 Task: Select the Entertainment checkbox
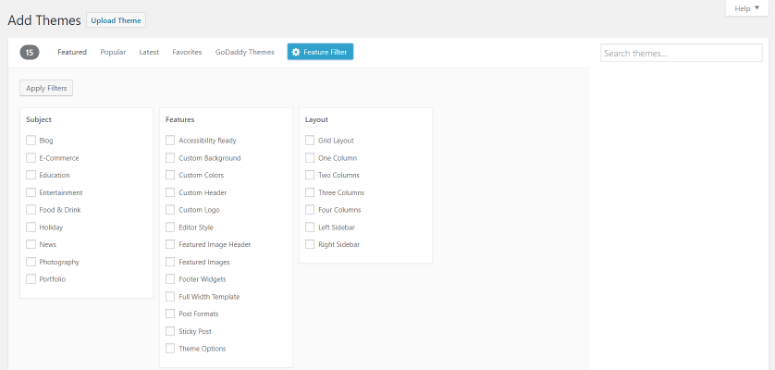pos(31,192)
